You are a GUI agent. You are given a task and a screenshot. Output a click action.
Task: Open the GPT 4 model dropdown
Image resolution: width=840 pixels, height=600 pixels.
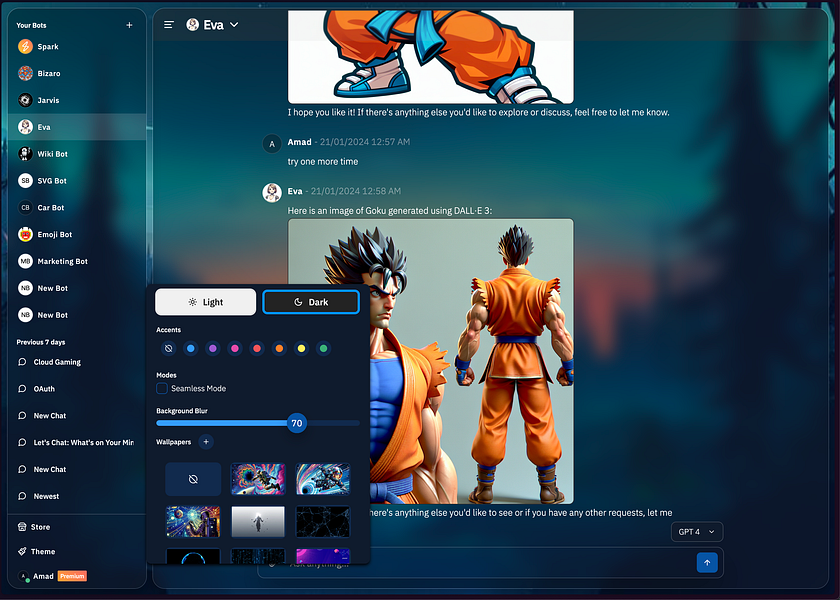697,532
